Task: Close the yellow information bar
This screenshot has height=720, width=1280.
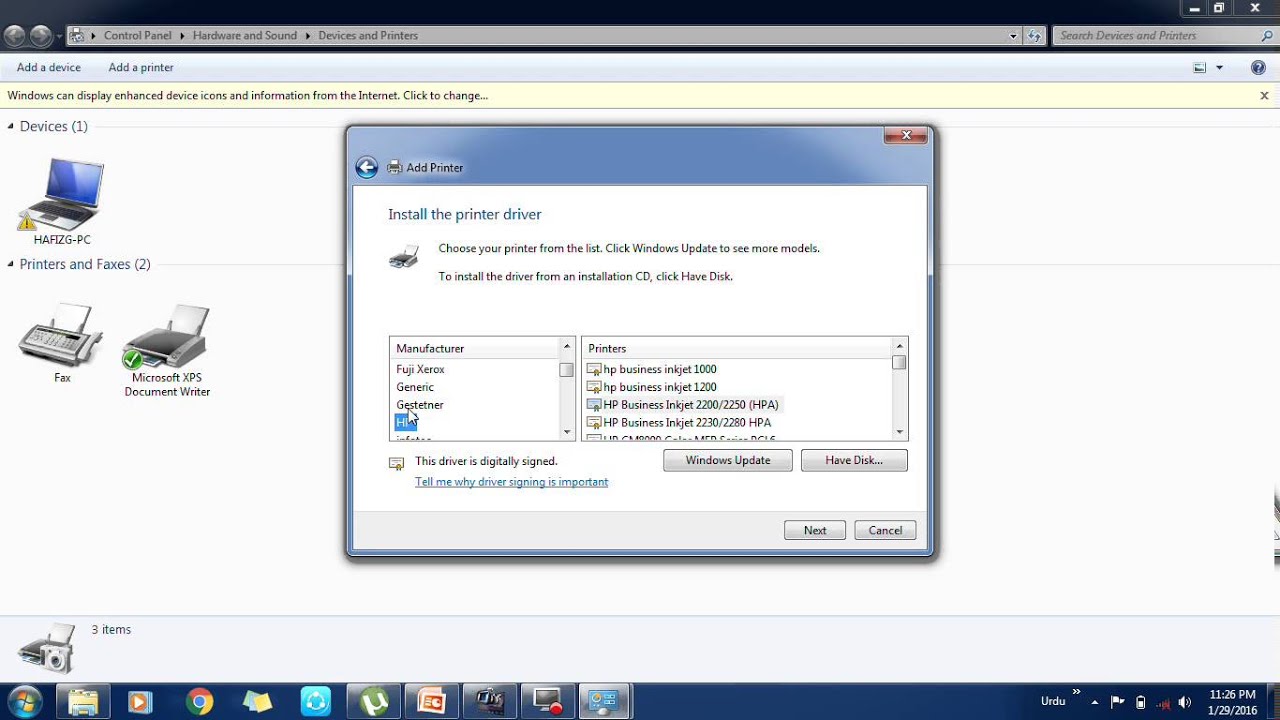Action: [x=1264, y=96]
